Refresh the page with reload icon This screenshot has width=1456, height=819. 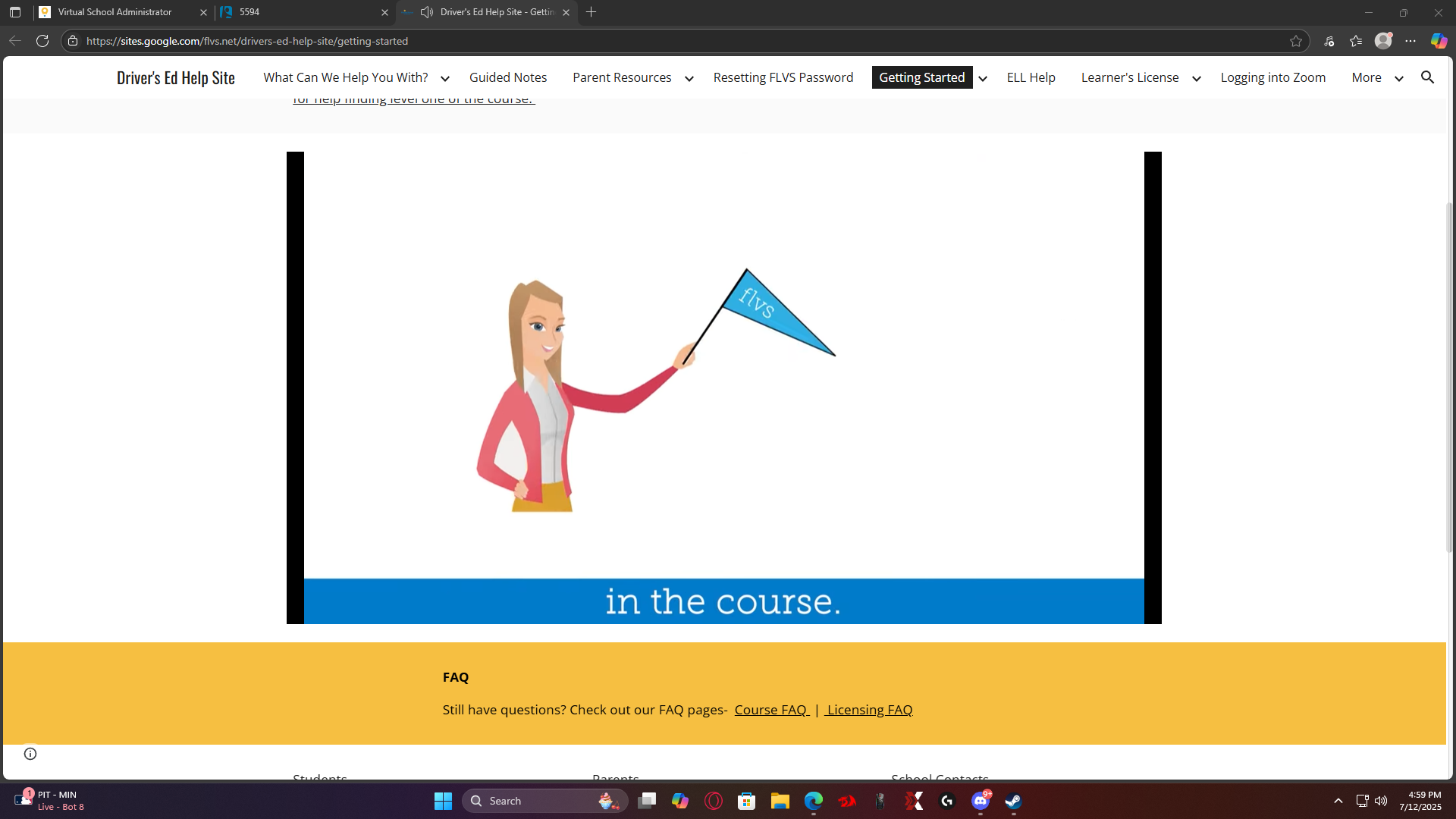coord(42,41)
